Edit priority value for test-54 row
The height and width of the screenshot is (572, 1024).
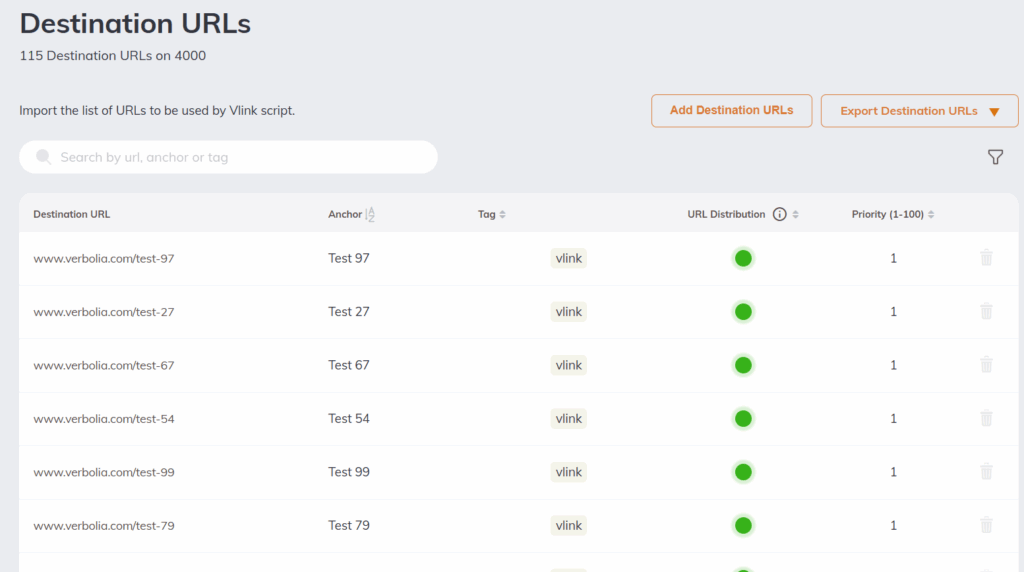pos(893,418)
